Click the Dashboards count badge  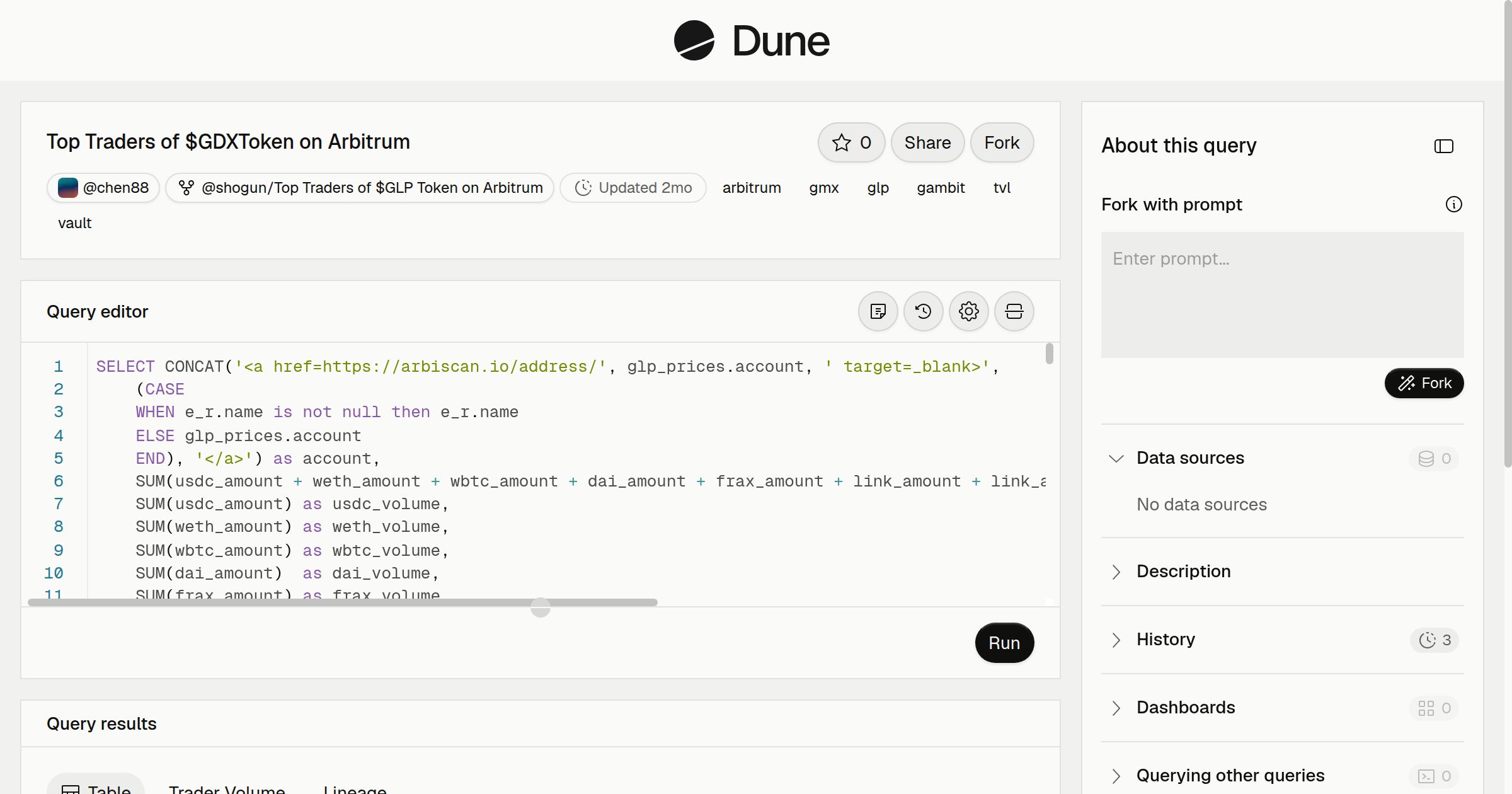[x=1435, y=708]
